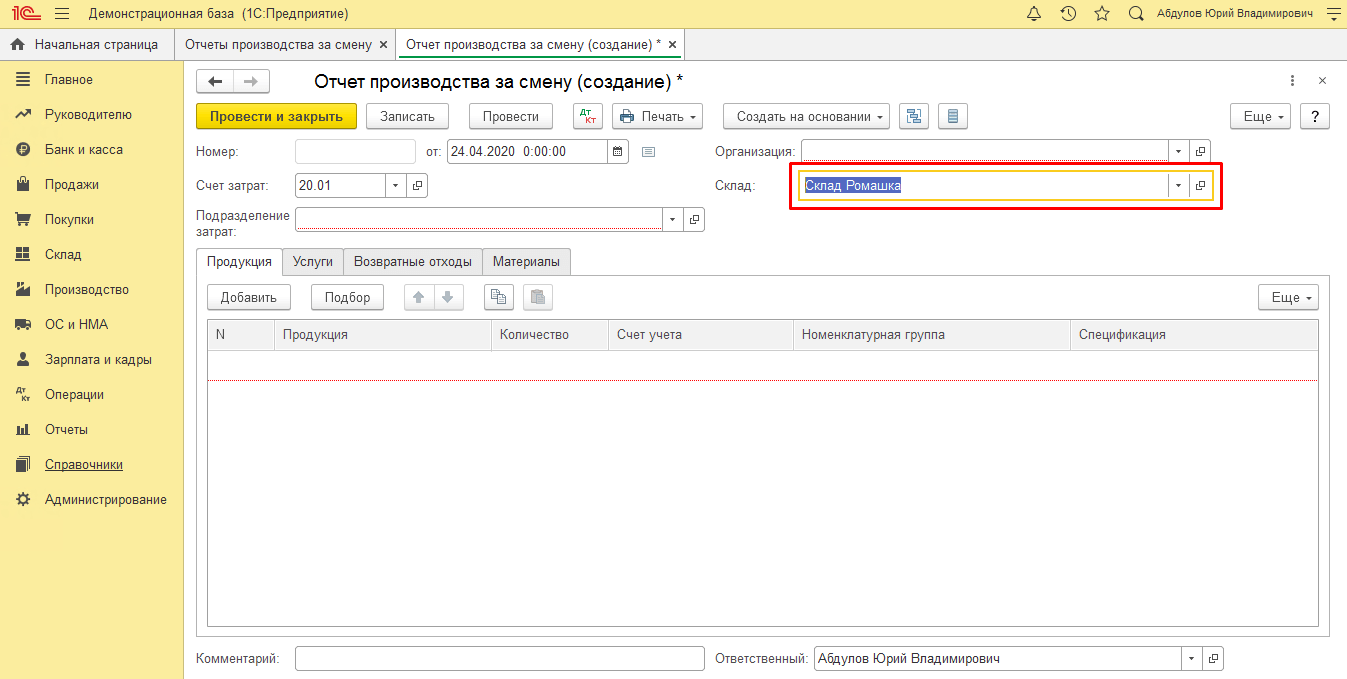Click the copy rows icon
Viewport: 1347px width, 679px height.
coord(498,297)
